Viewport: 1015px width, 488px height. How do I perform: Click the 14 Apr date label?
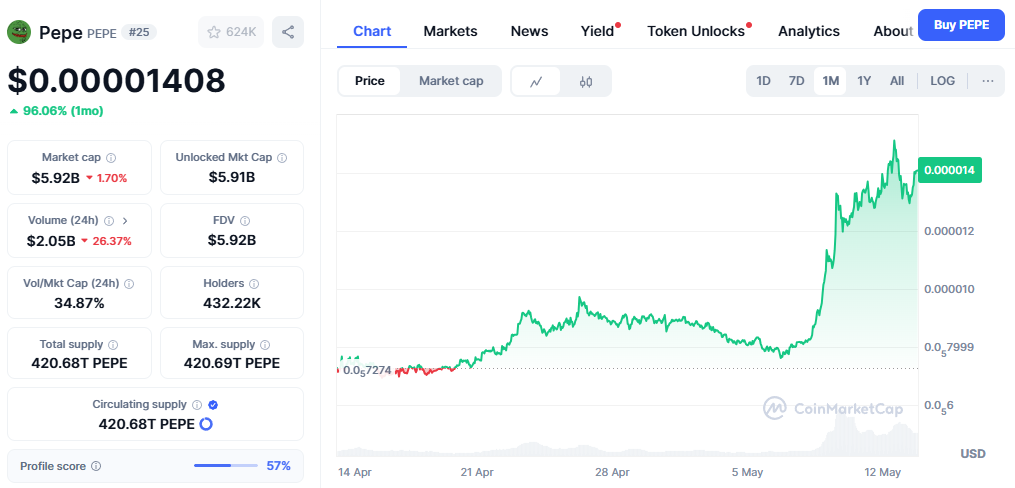(355, 472)
